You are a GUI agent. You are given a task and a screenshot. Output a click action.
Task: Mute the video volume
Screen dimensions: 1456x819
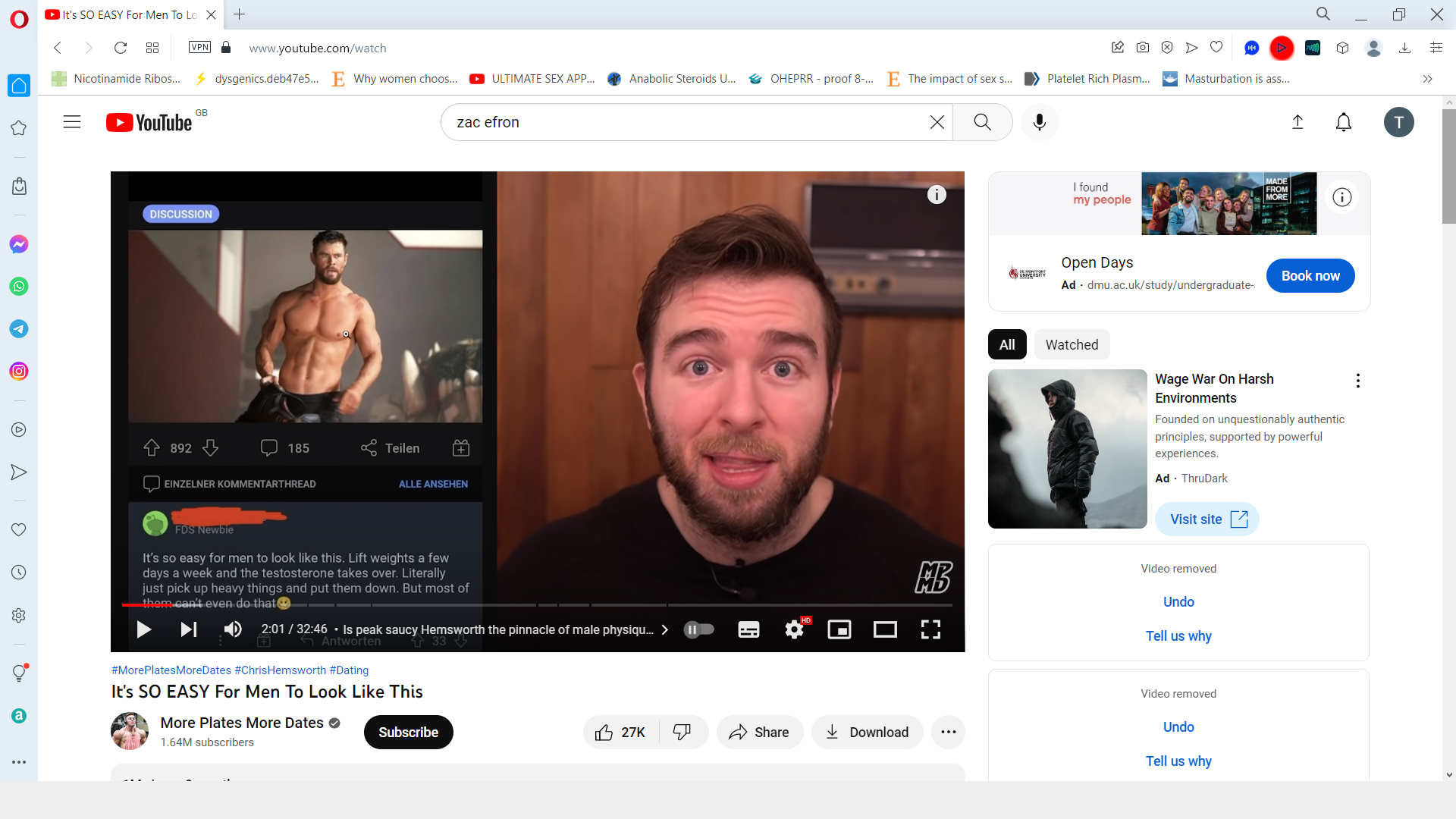pyautogui.click(x=233, y=629)
